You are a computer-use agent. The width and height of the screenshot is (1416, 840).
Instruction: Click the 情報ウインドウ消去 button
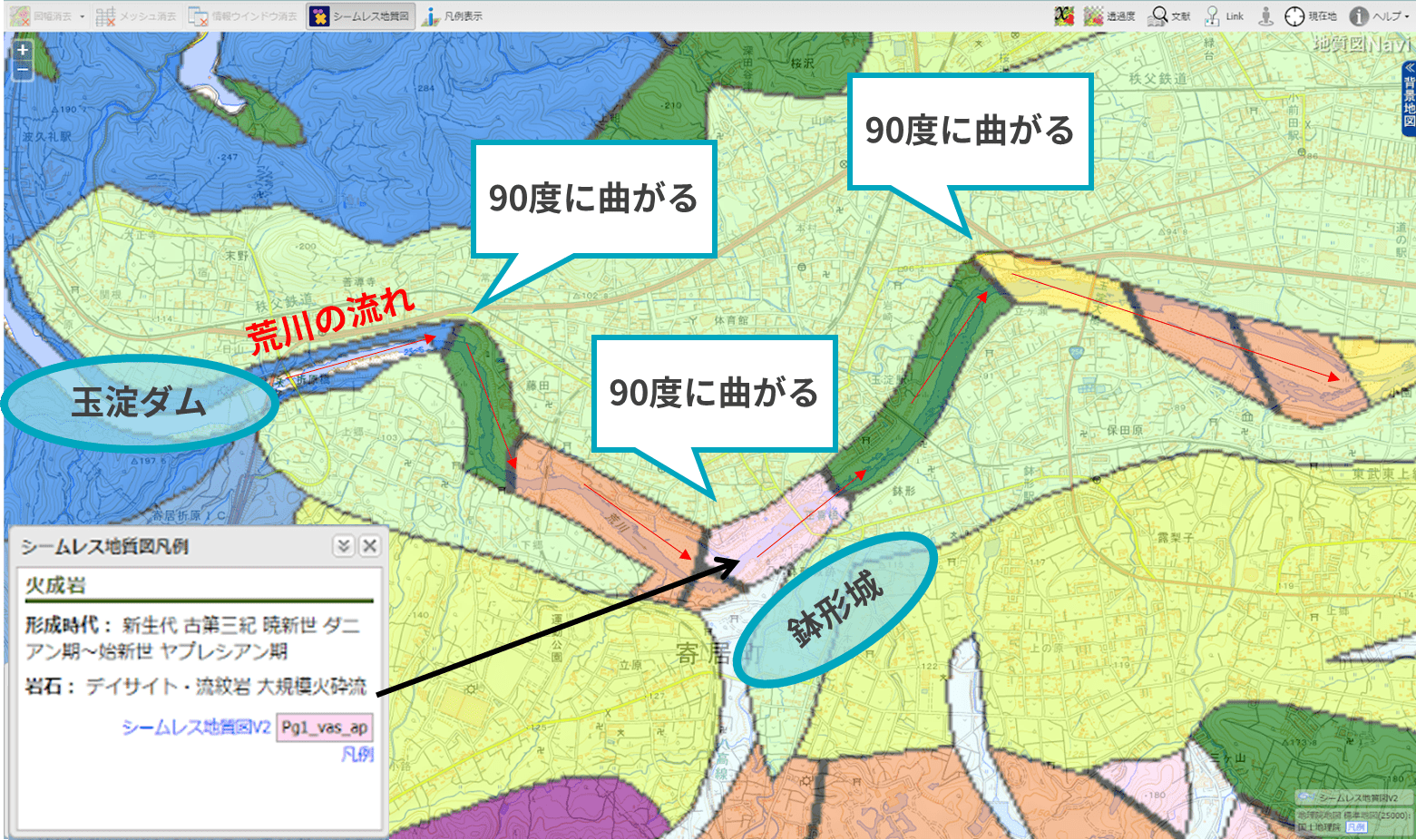pos(242,16)
